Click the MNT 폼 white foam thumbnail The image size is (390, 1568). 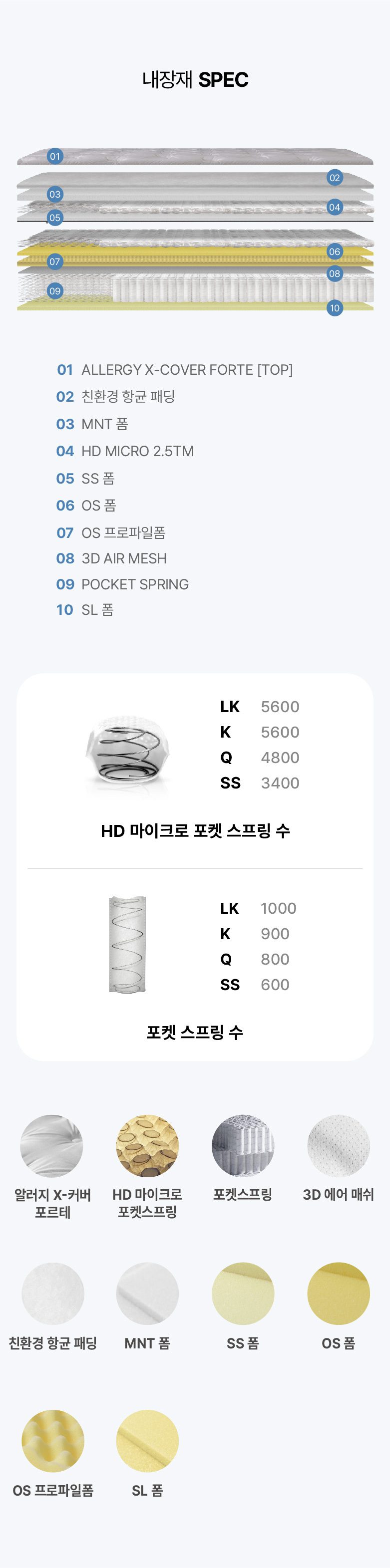(147, 1294)
